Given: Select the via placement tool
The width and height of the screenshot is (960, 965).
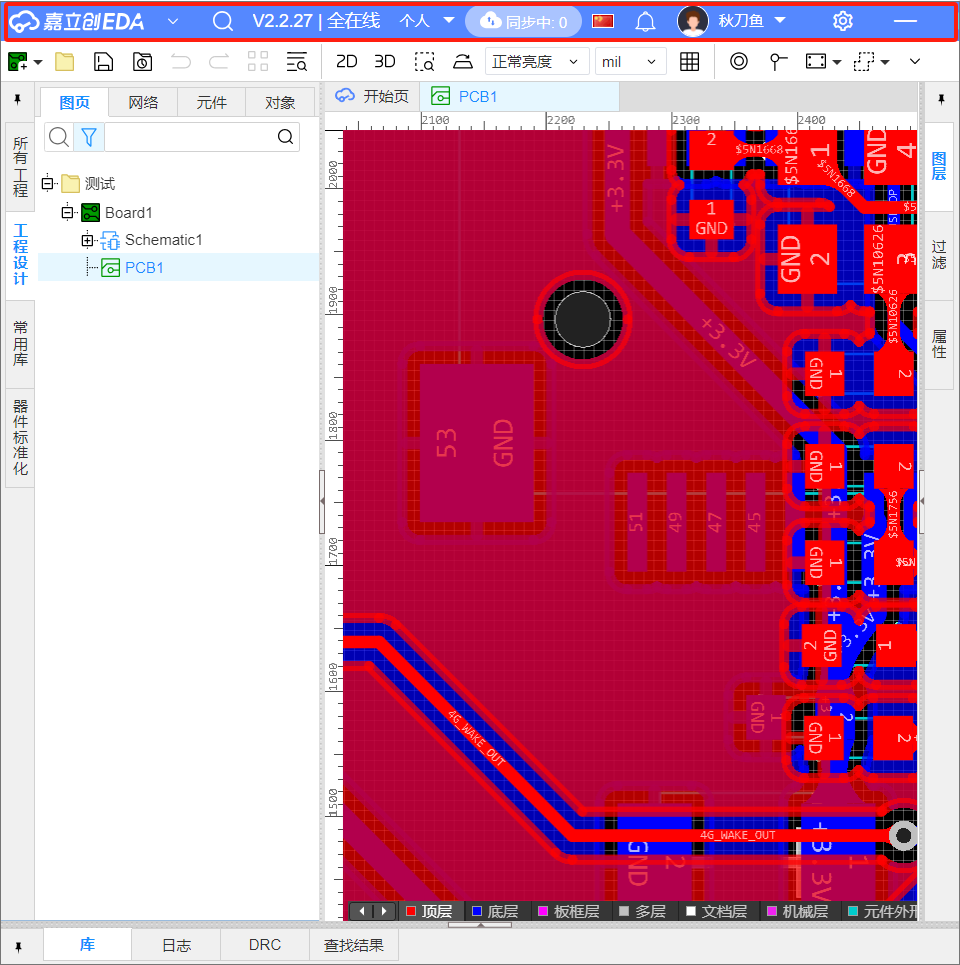Looking at the screenshot, I should click(x=739, y=62).
